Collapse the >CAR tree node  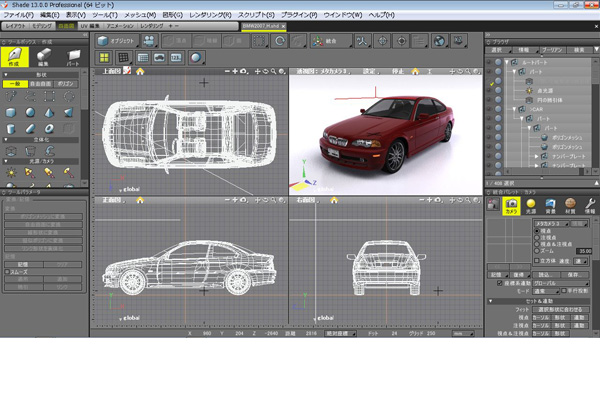[x=514, y=109]
